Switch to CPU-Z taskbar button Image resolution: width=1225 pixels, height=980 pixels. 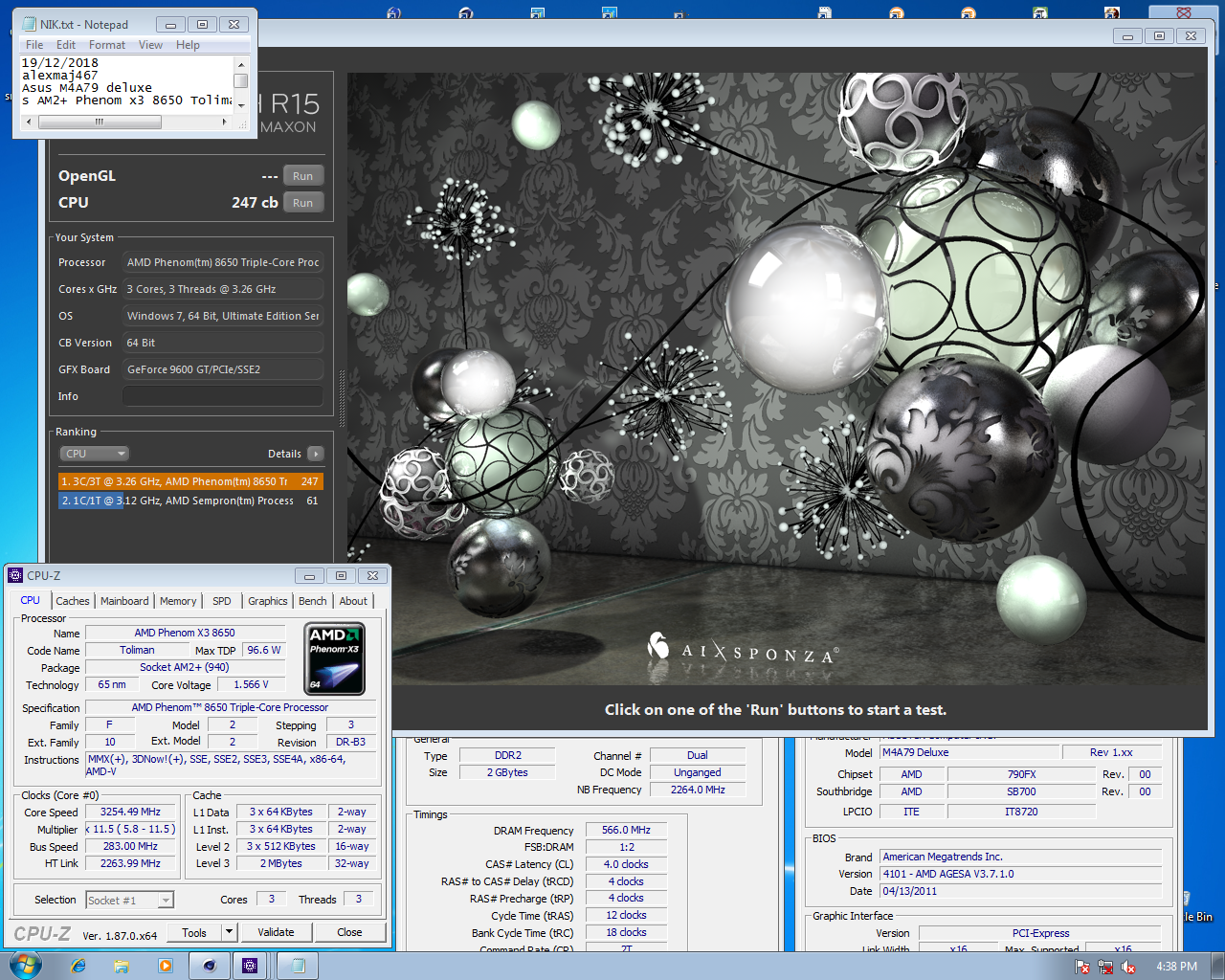tap(251, 966)
